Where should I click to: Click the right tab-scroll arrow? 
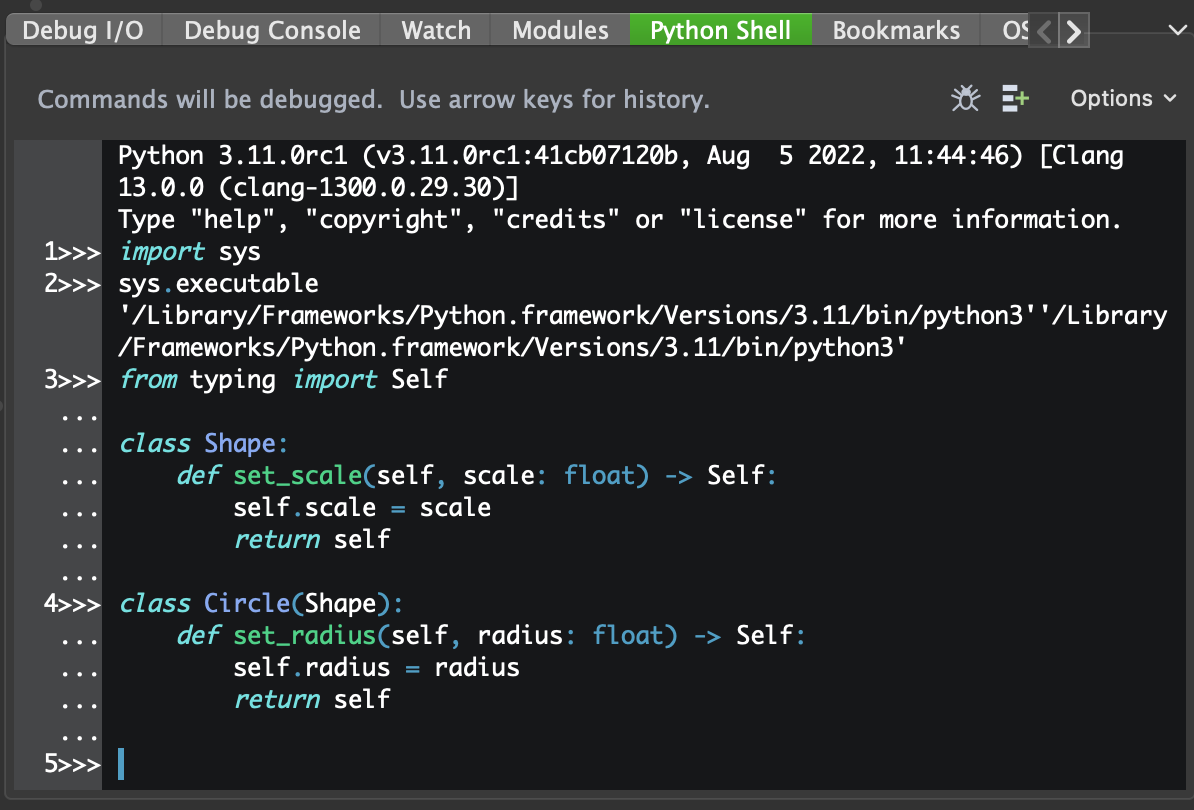[1073, 30]
